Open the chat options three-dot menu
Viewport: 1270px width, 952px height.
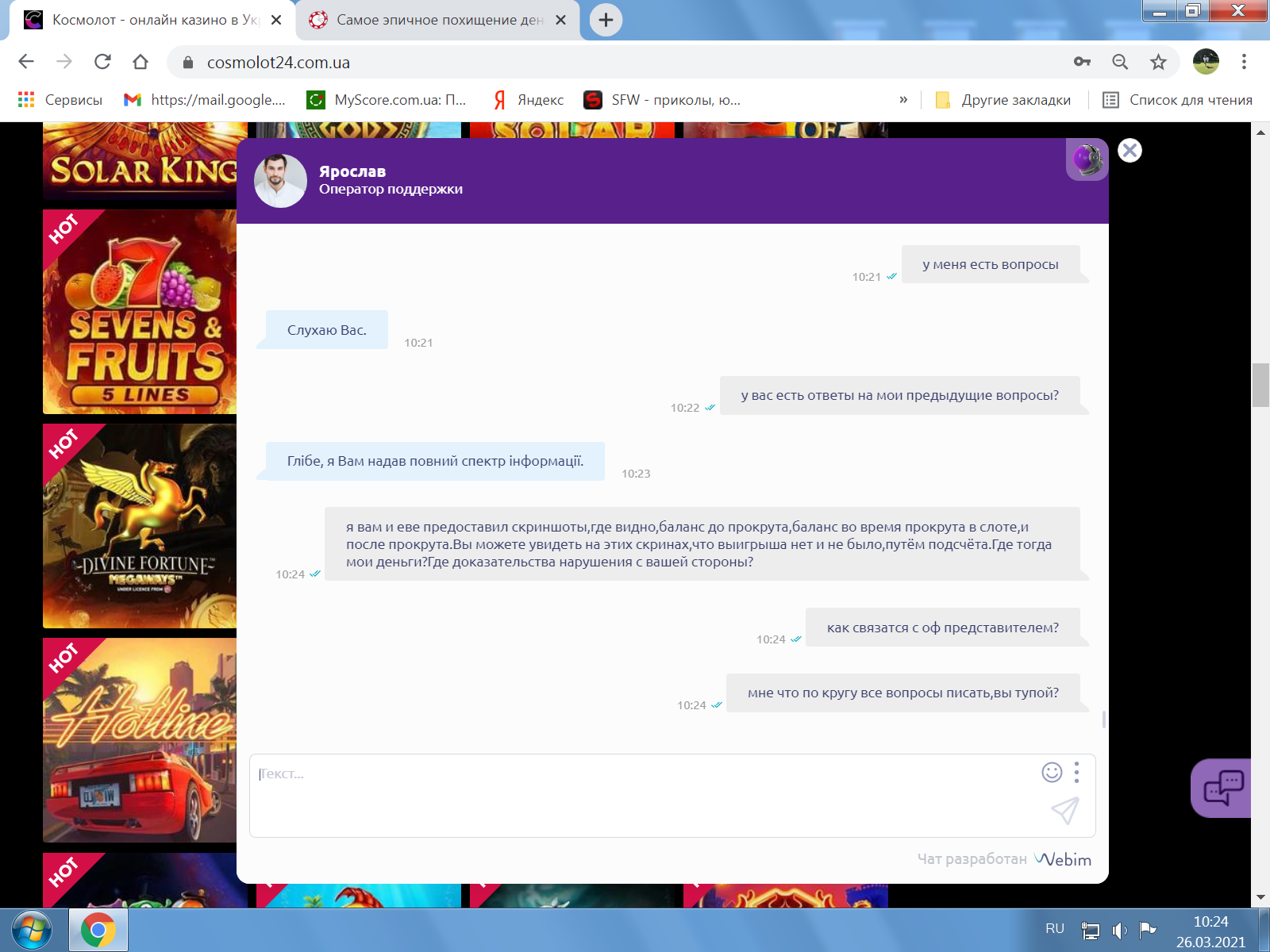click(x=1077, y=773)
